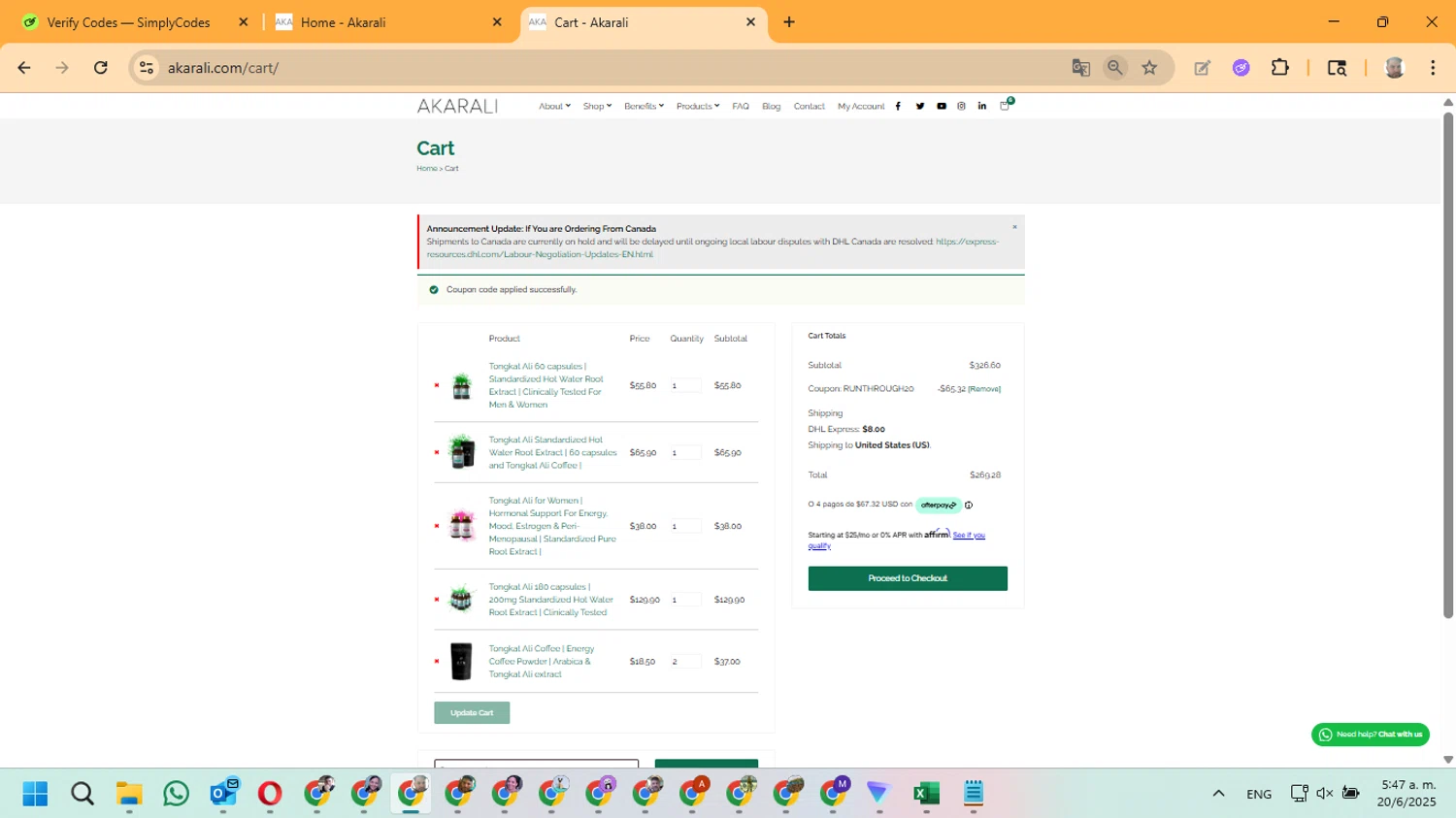Open Akarali LinkedIn icon in header
This screenshot has width=1456, height=818.
982,107
